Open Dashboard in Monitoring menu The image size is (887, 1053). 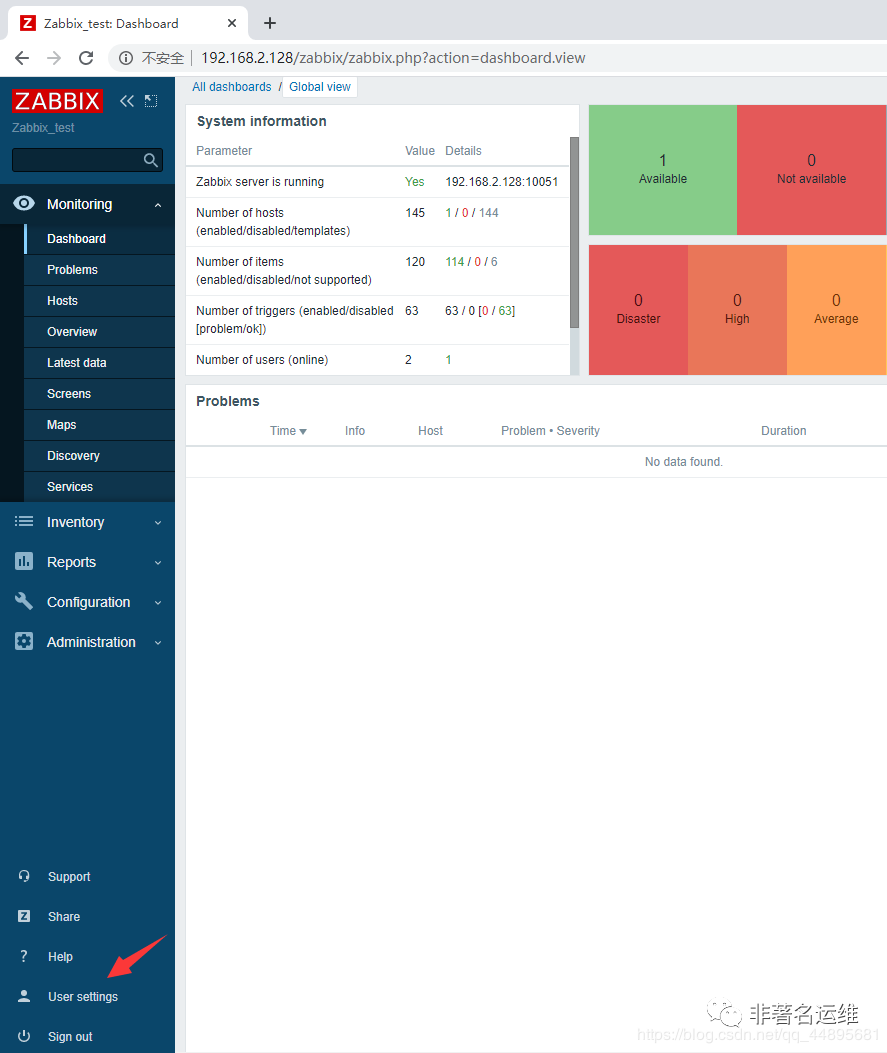[x=99, y=238]
